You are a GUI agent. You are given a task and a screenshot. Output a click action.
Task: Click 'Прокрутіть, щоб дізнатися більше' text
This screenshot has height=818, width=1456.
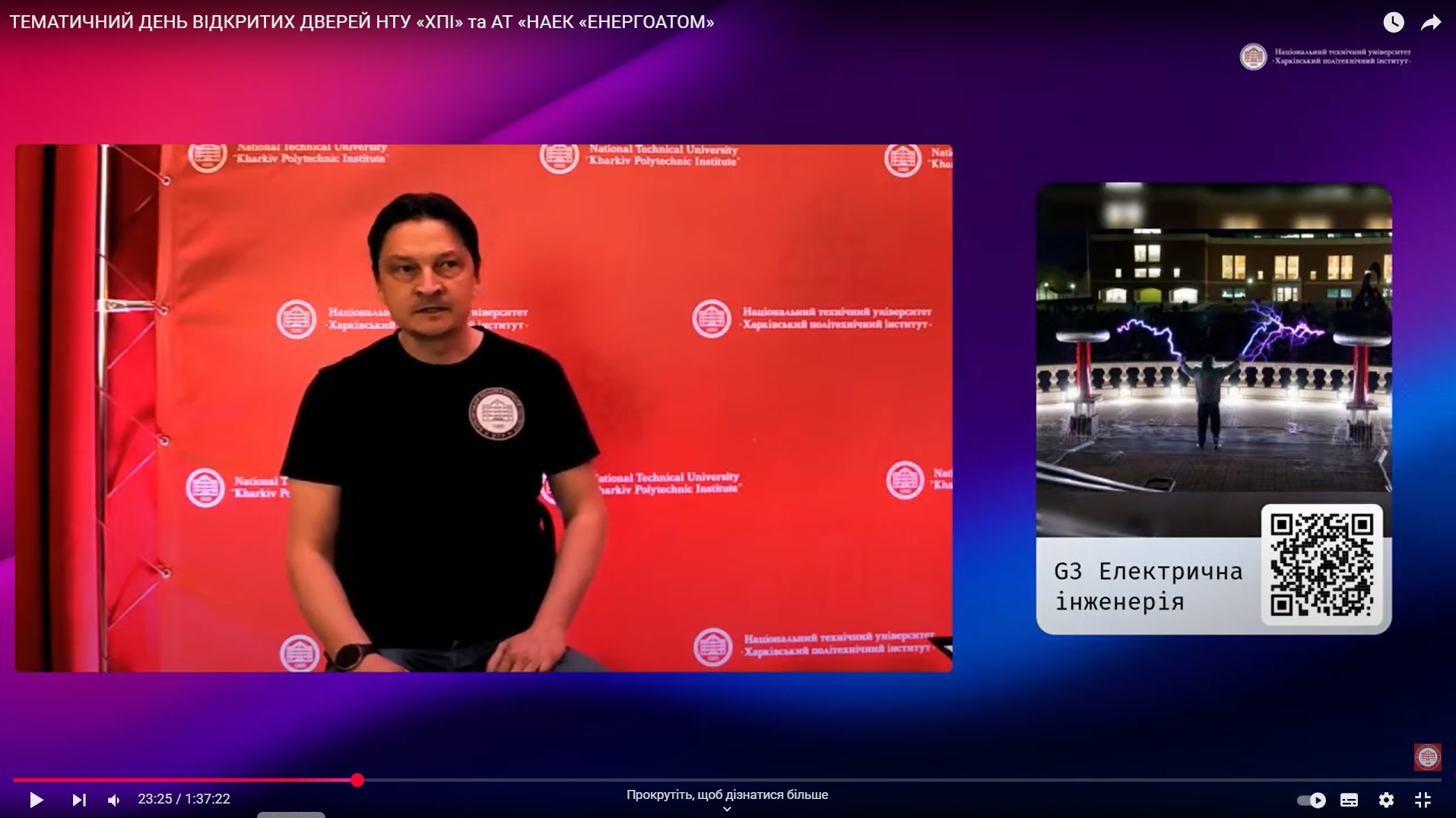point(727,794)
